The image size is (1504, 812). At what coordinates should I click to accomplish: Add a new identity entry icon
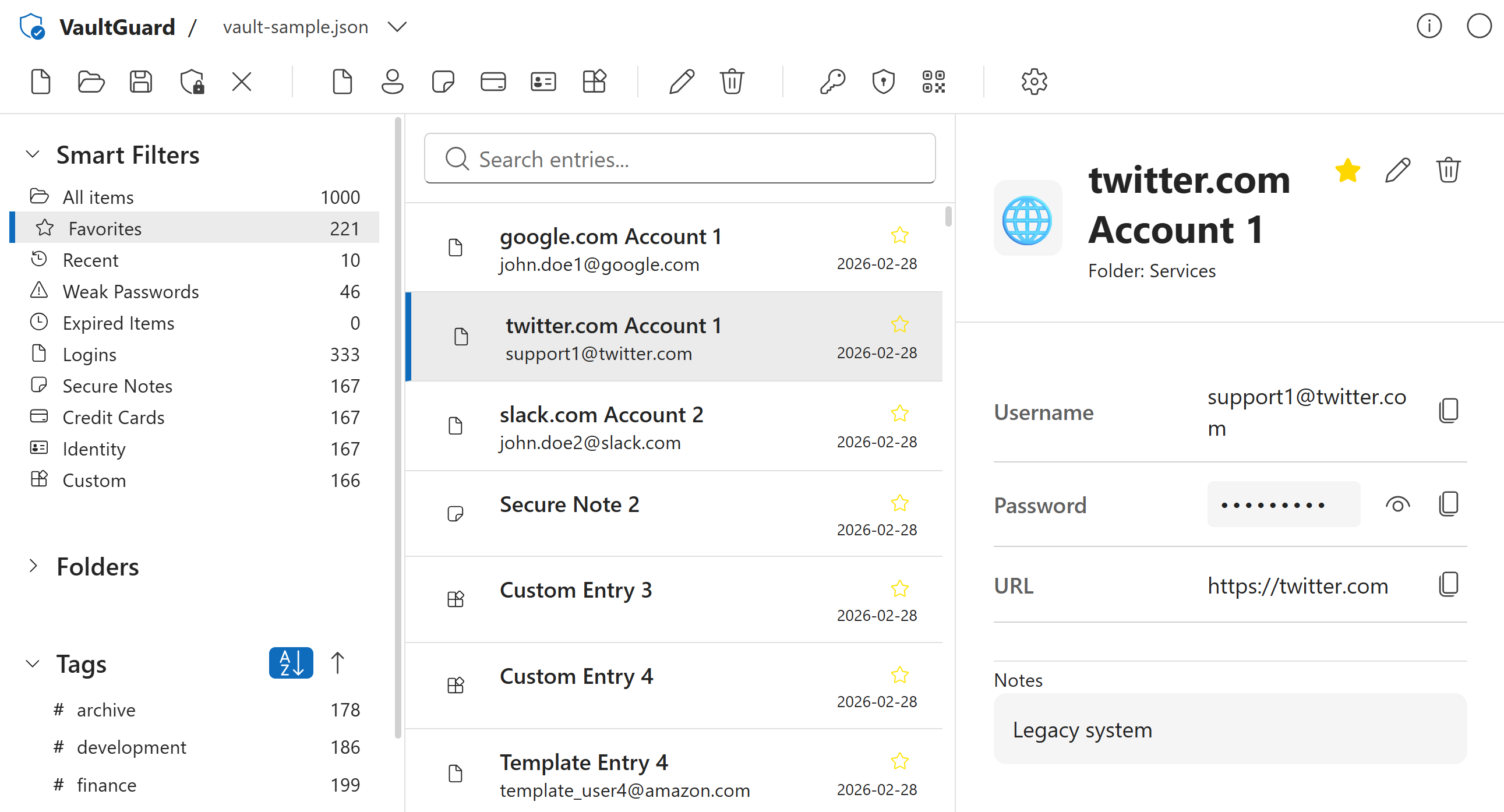[x=543, y=82]
